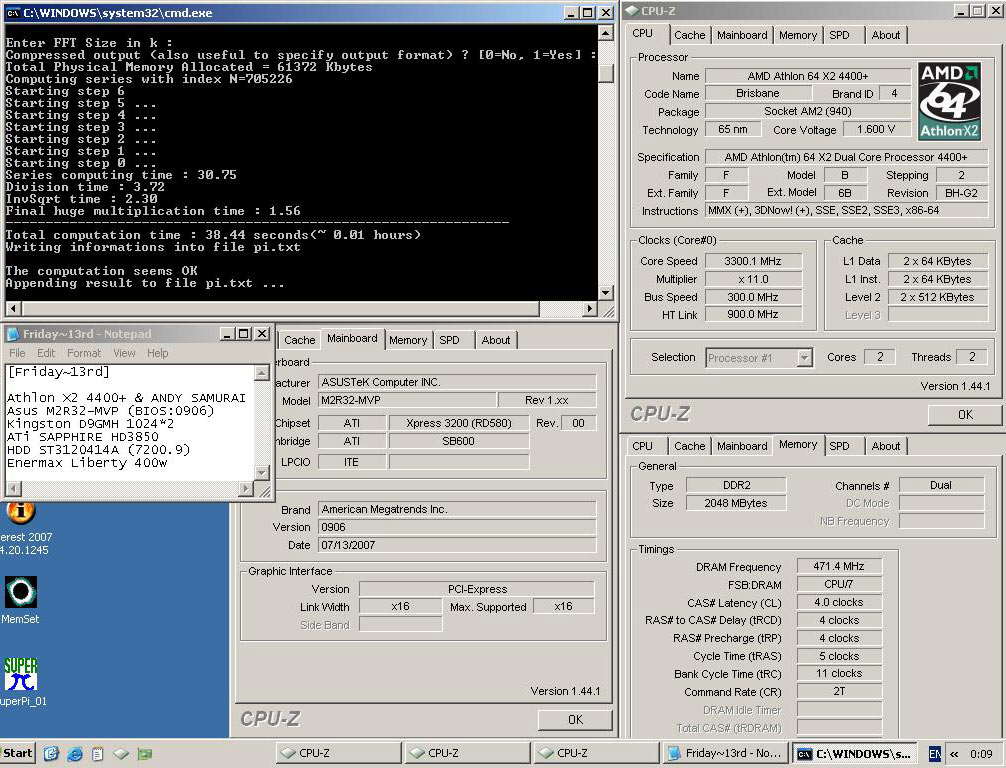The image size is (1006, 768).
Task: Open Memory tab in top CPU-Z window
Action: [797, 35]
